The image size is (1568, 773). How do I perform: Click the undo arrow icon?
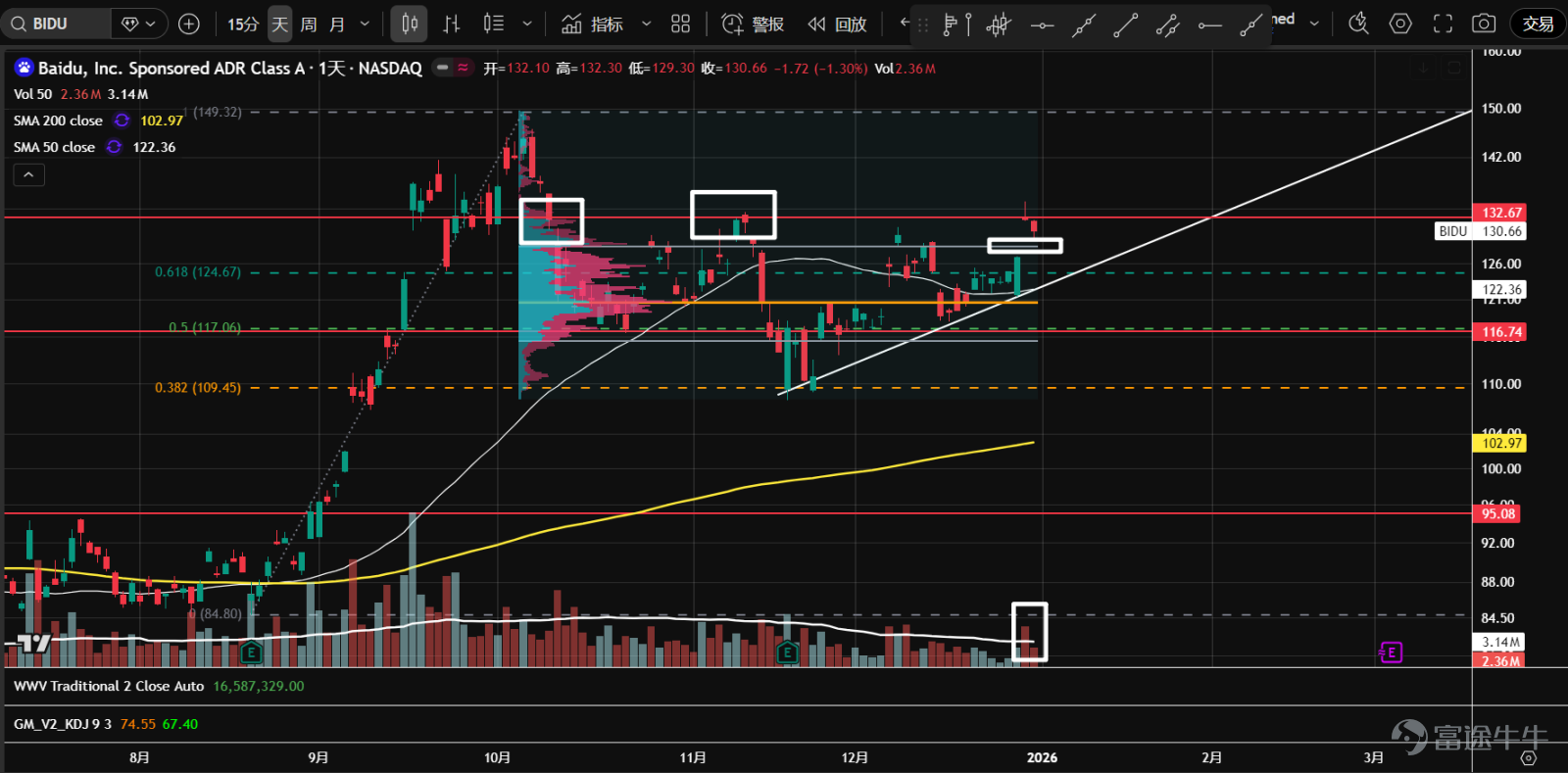click(904, 24)
